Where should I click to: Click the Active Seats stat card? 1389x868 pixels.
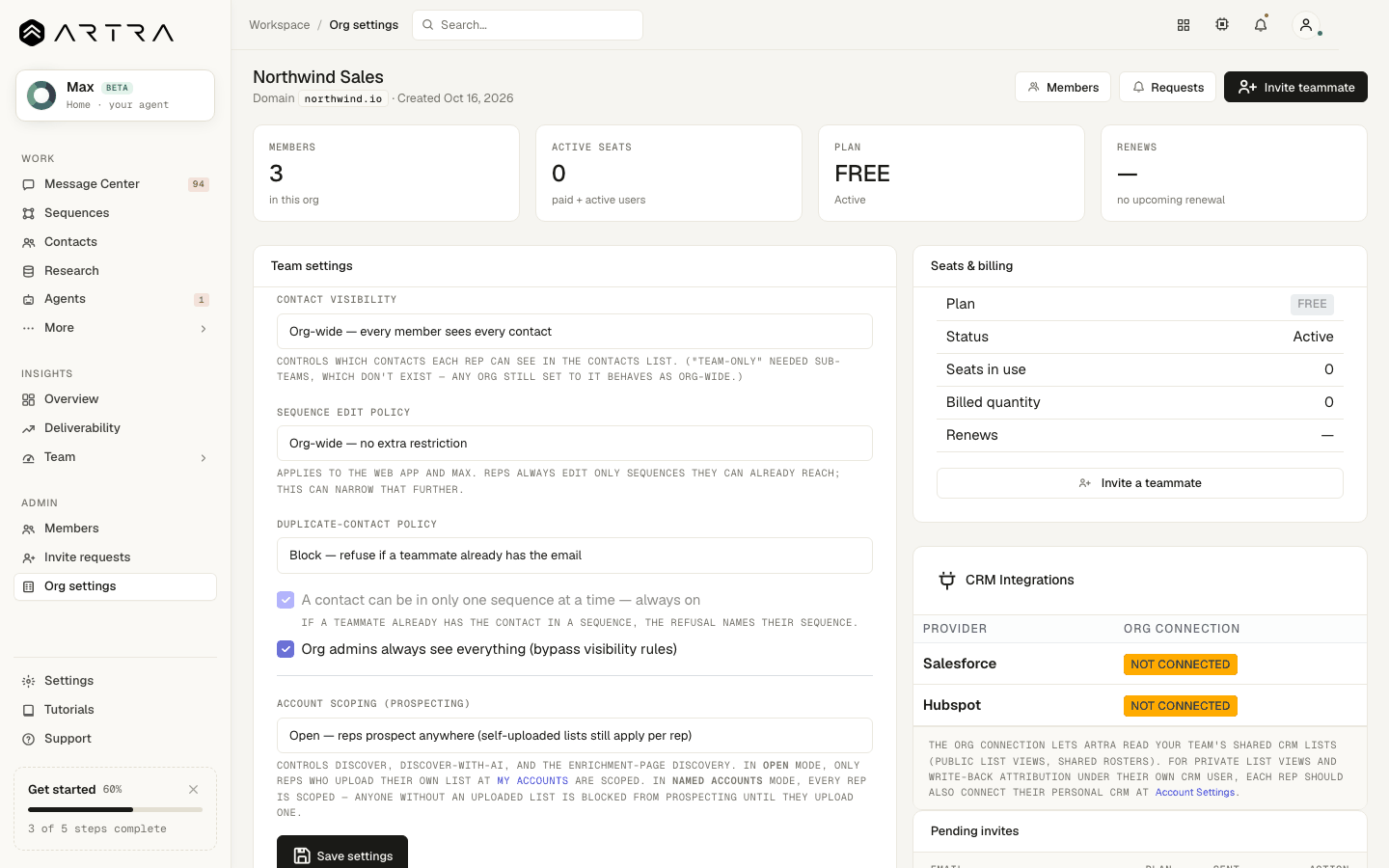[x=668, y=174]
